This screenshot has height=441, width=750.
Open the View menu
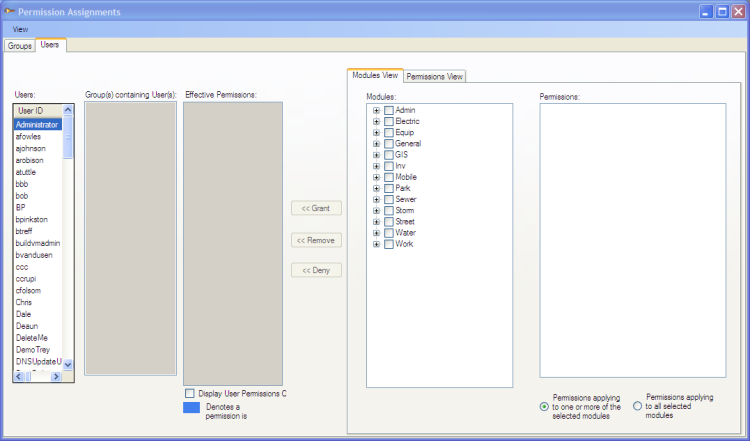[20, 29]
